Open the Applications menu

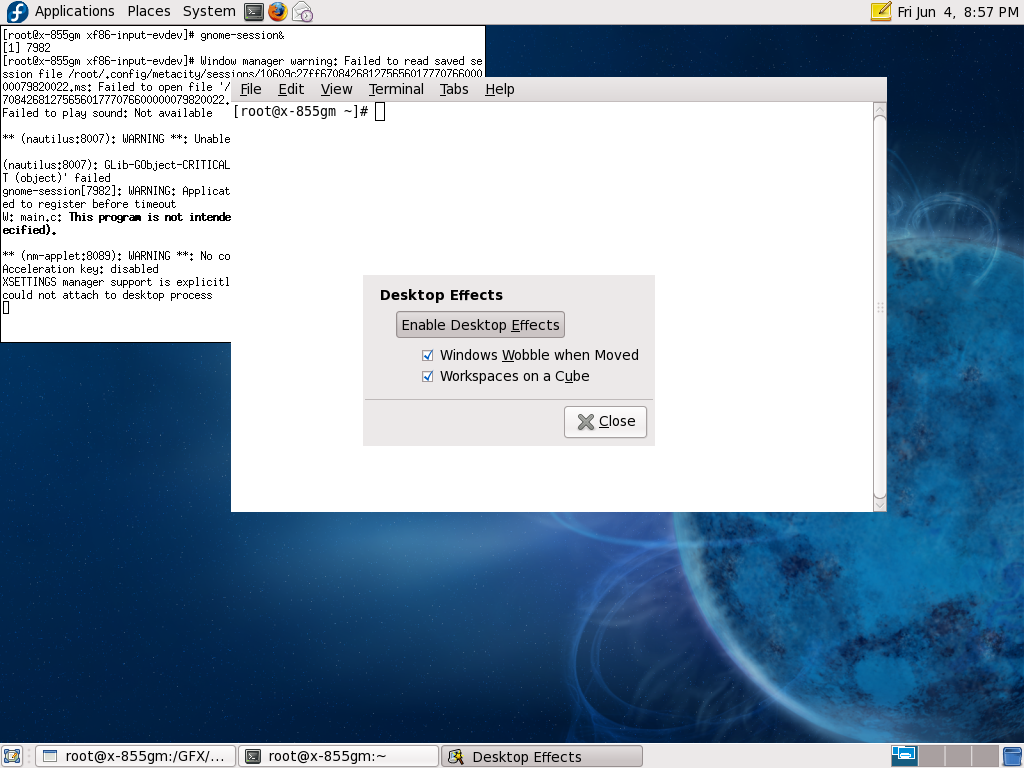(x=75, y=12)
